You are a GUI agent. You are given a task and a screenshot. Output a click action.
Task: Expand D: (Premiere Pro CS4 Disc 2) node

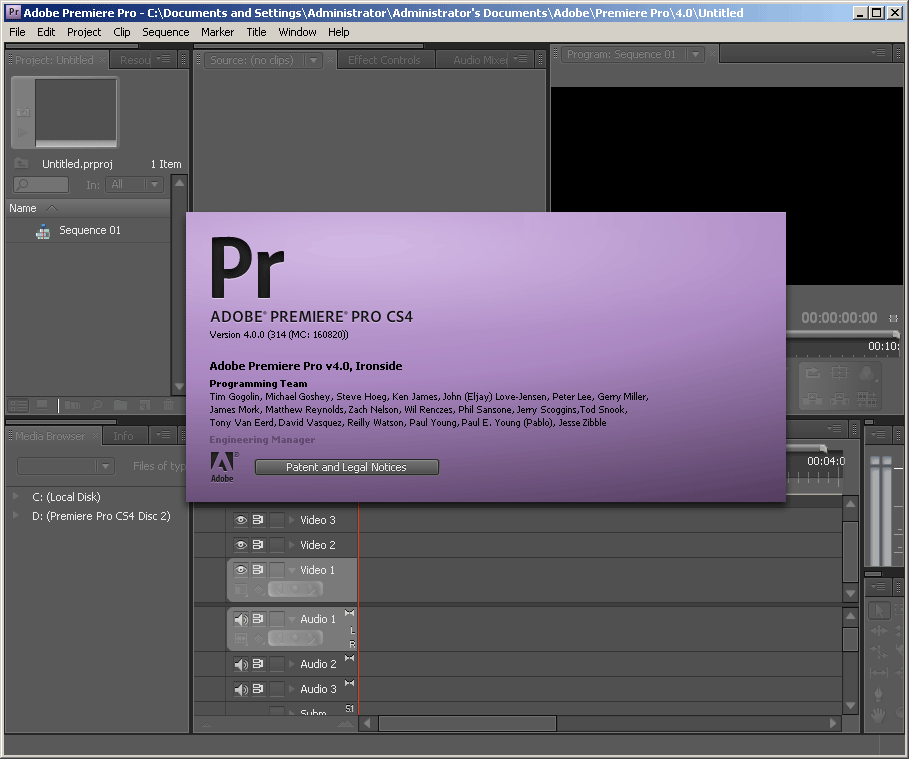[x=16, y=515]
